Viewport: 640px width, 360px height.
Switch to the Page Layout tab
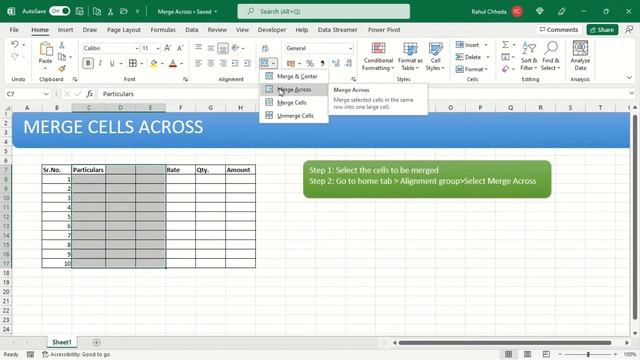click(124, 30)
